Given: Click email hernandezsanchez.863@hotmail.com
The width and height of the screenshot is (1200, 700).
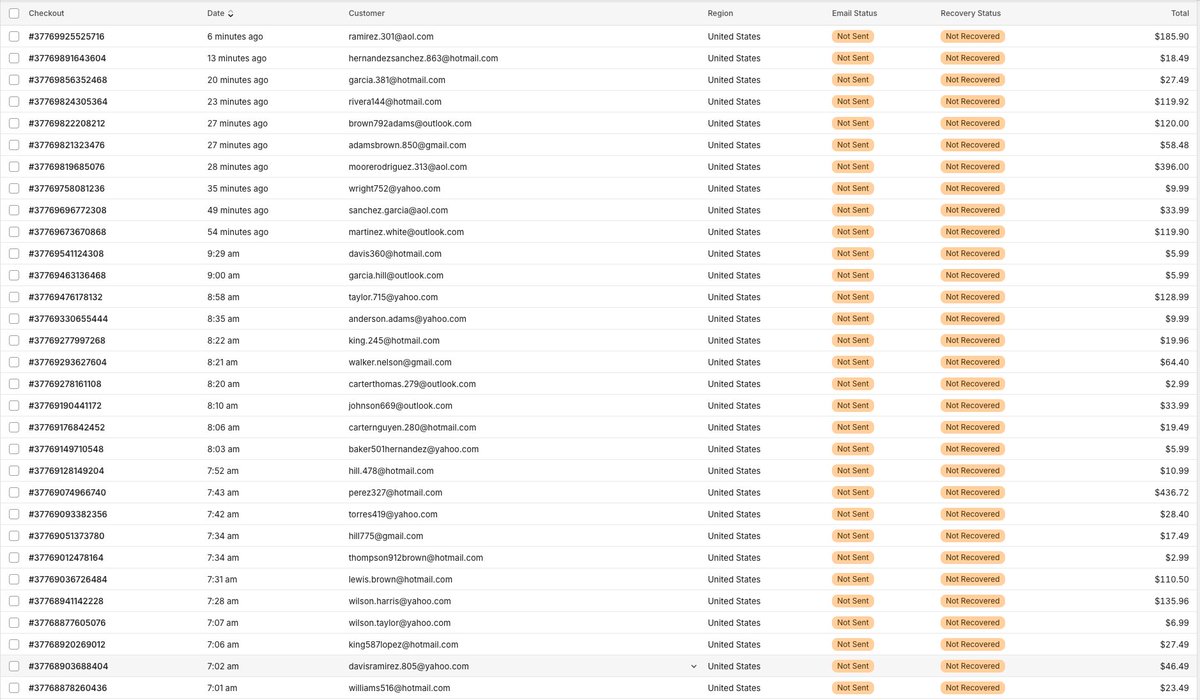Looking at the screenshot, I should 423,58.
